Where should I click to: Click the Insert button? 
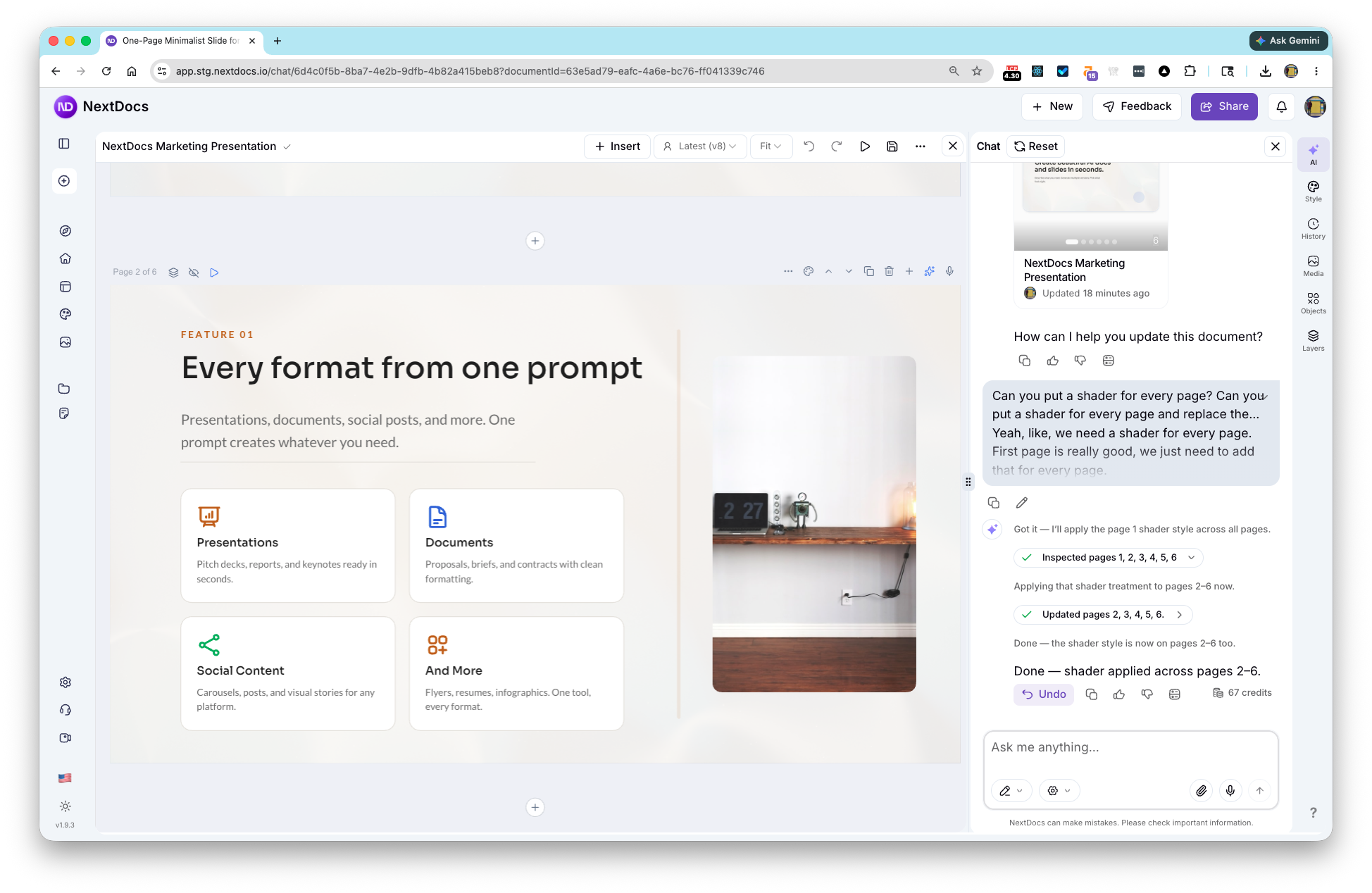click(618, 146)
